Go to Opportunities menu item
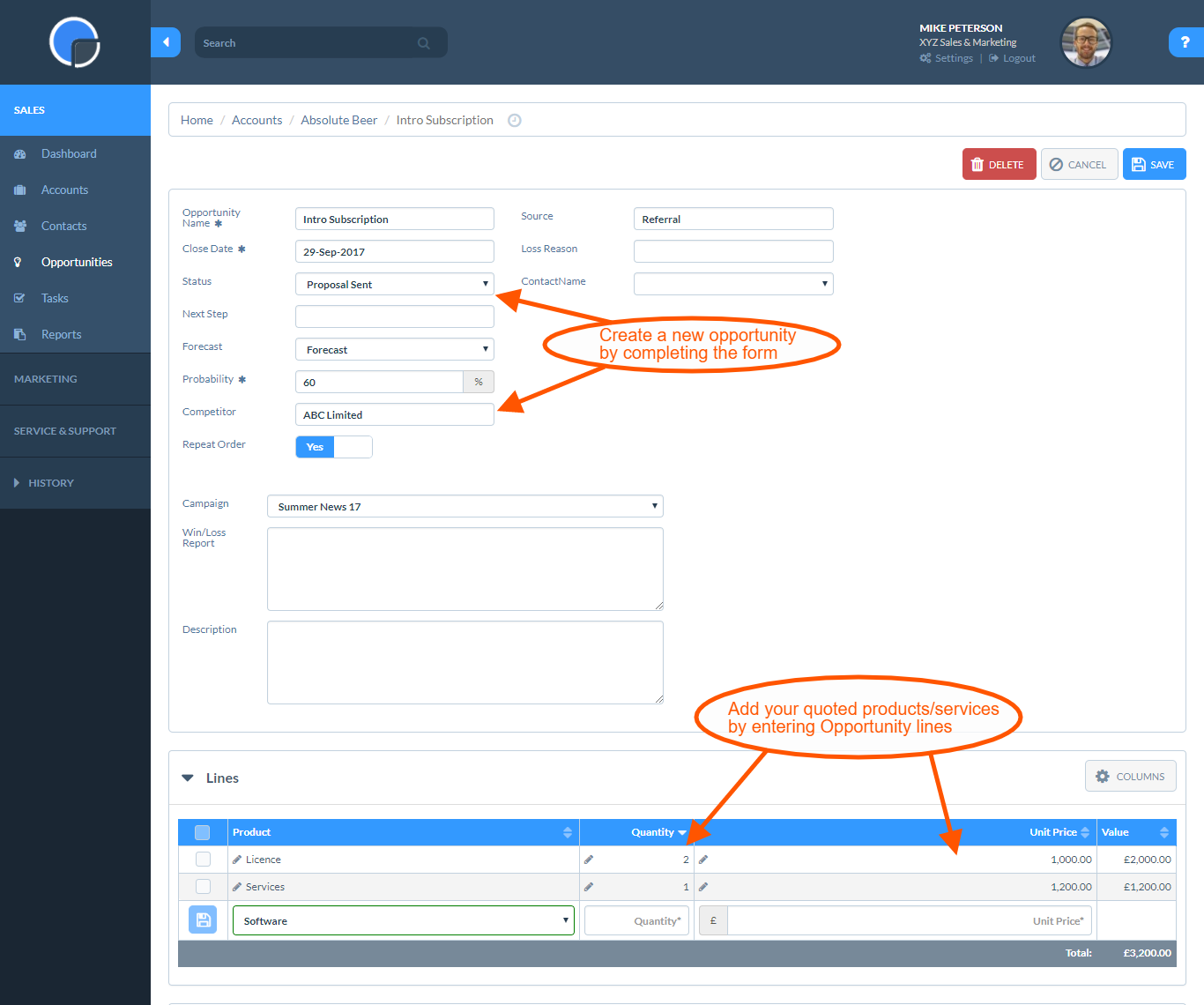The image size is (1204, 1005). [75, 263]
